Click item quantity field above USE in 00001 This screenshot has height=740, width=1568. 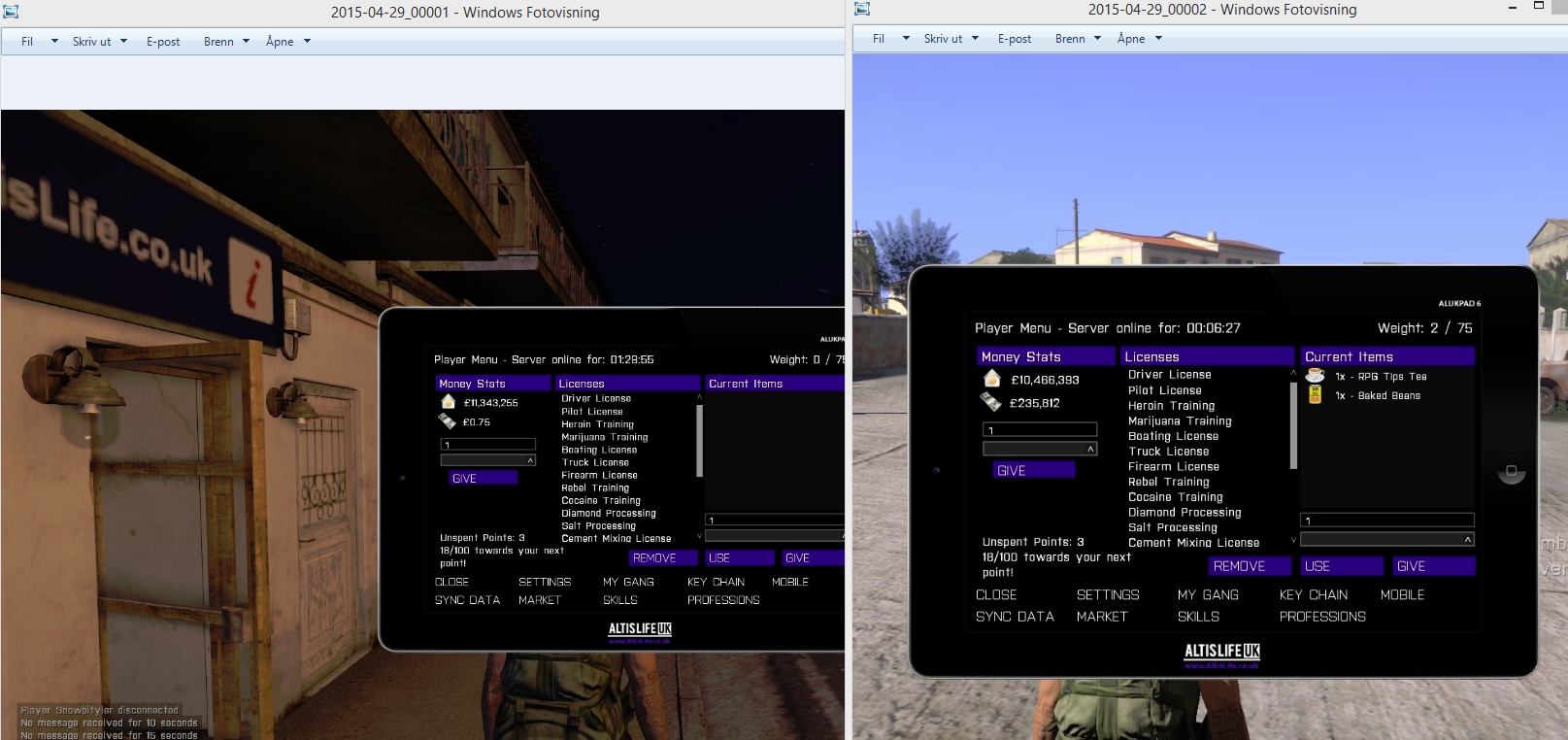tap(775, 521)
